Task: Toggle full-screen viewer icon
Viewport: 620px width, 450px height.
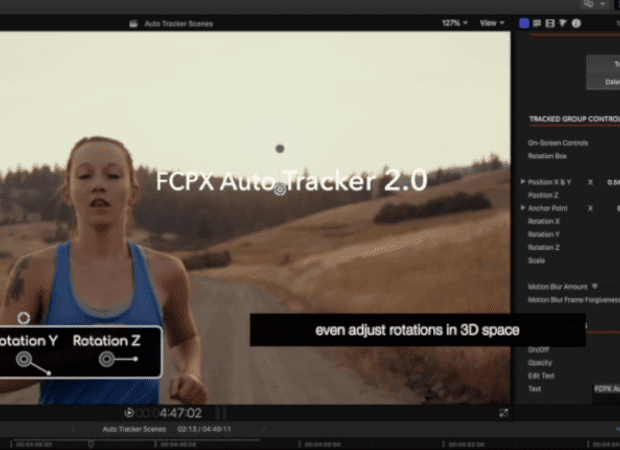Action: coord(503,413)
